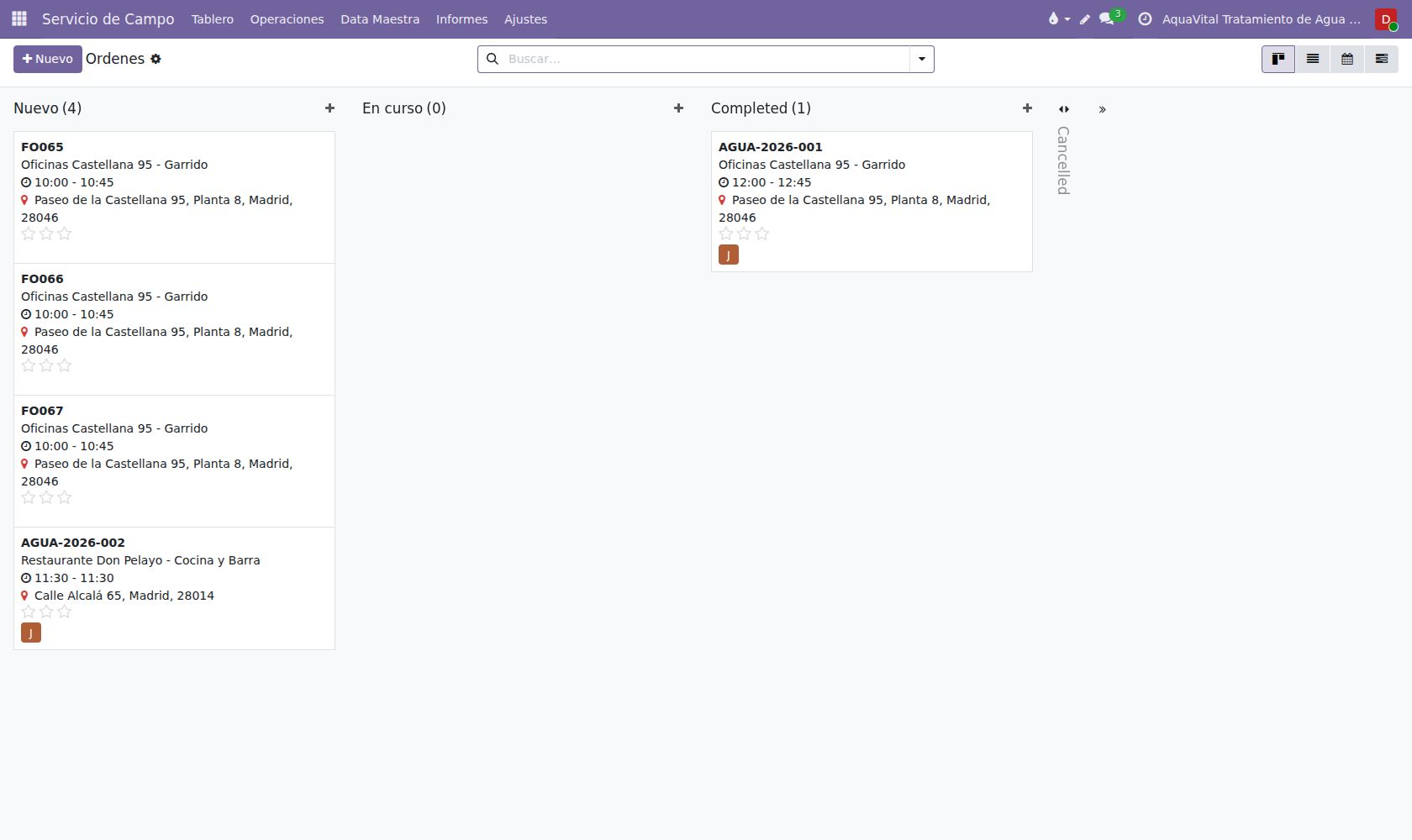Screen dimensions: 1412x840
Task: Open the user avatar menu
Action: (x=1386, y=18)
